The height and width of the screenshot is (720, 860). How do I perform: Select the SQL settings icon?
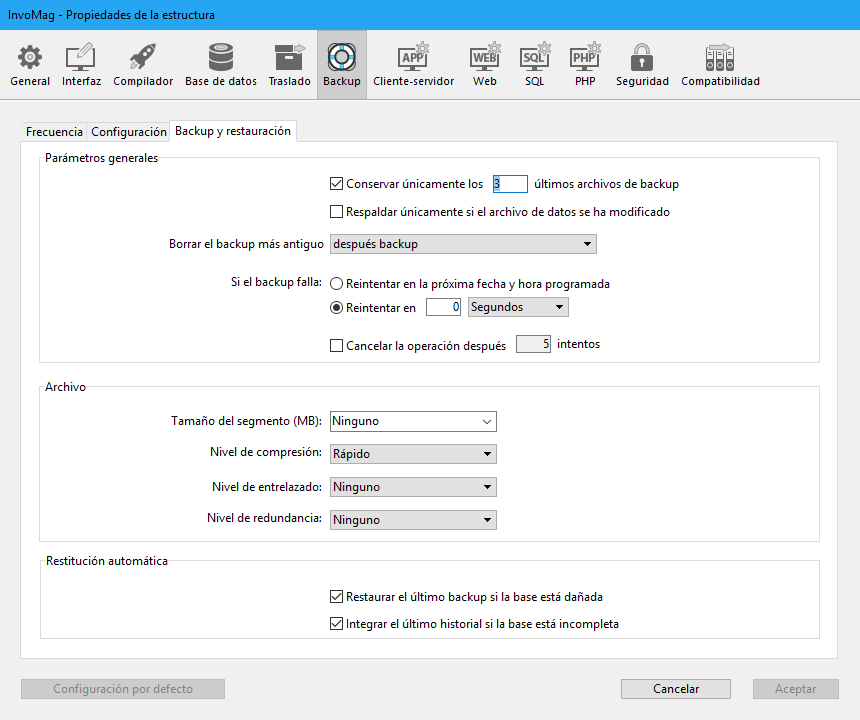coord(535,64)
